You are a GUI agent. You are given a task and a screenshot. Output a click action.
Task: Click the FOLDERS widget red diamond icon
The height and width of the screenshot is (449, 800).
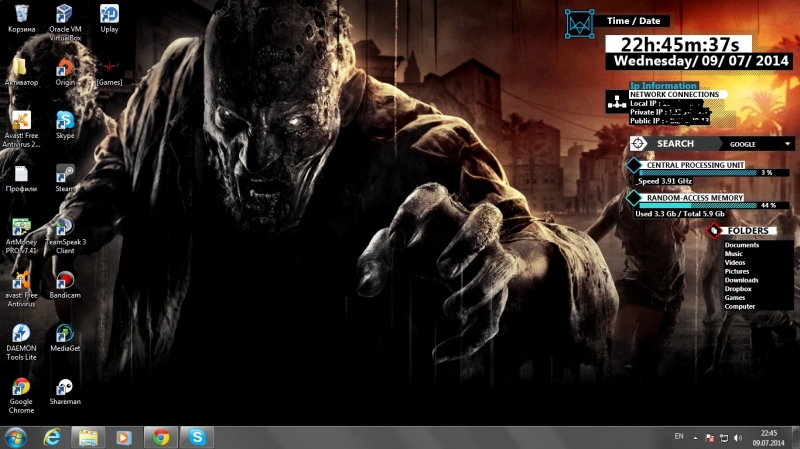click(x=714, y=231)
